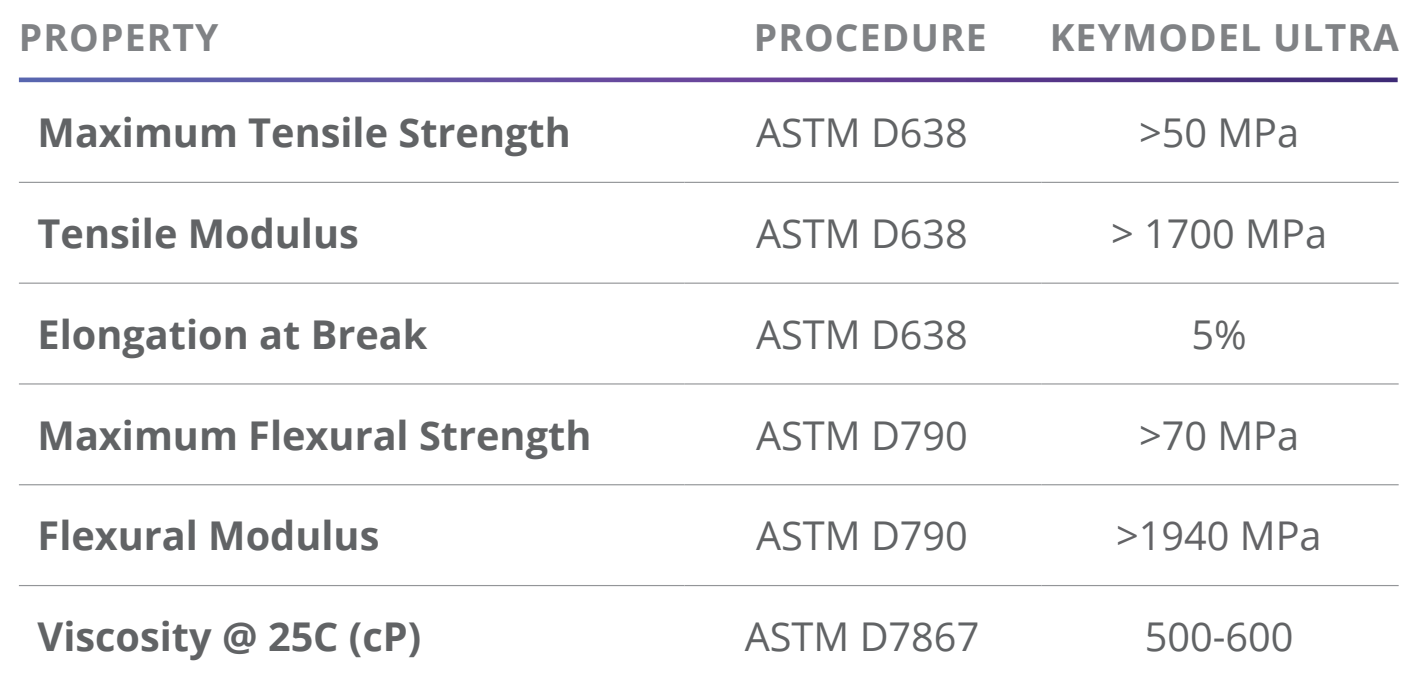Click ASTM D638 in Maximum Tensile Strength row
The image size is (1422, 694).
(x=861, y=133)
